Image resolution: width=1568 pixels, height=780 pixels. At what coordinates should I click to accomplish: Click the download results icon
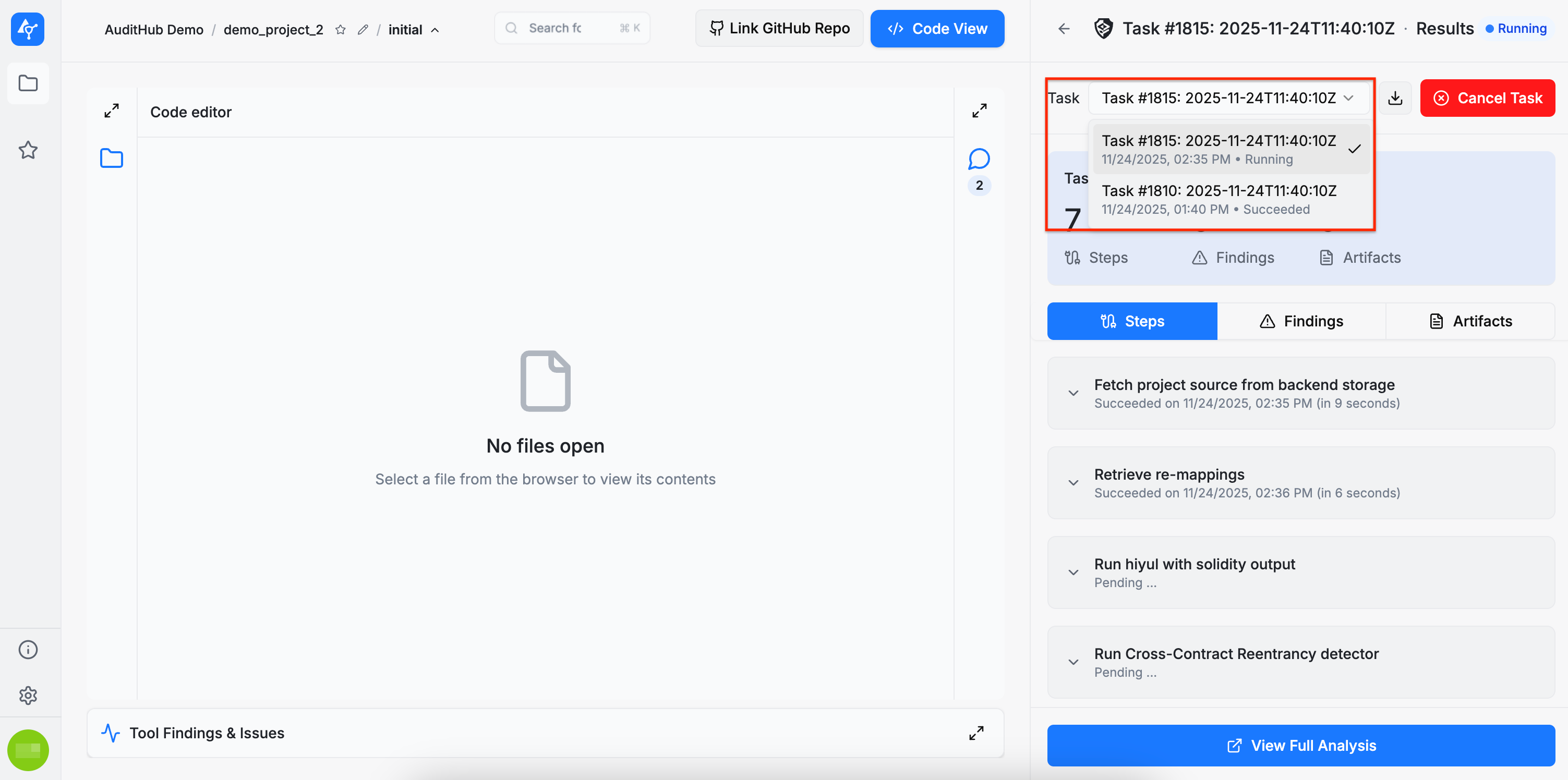[x=1395, y=98]
